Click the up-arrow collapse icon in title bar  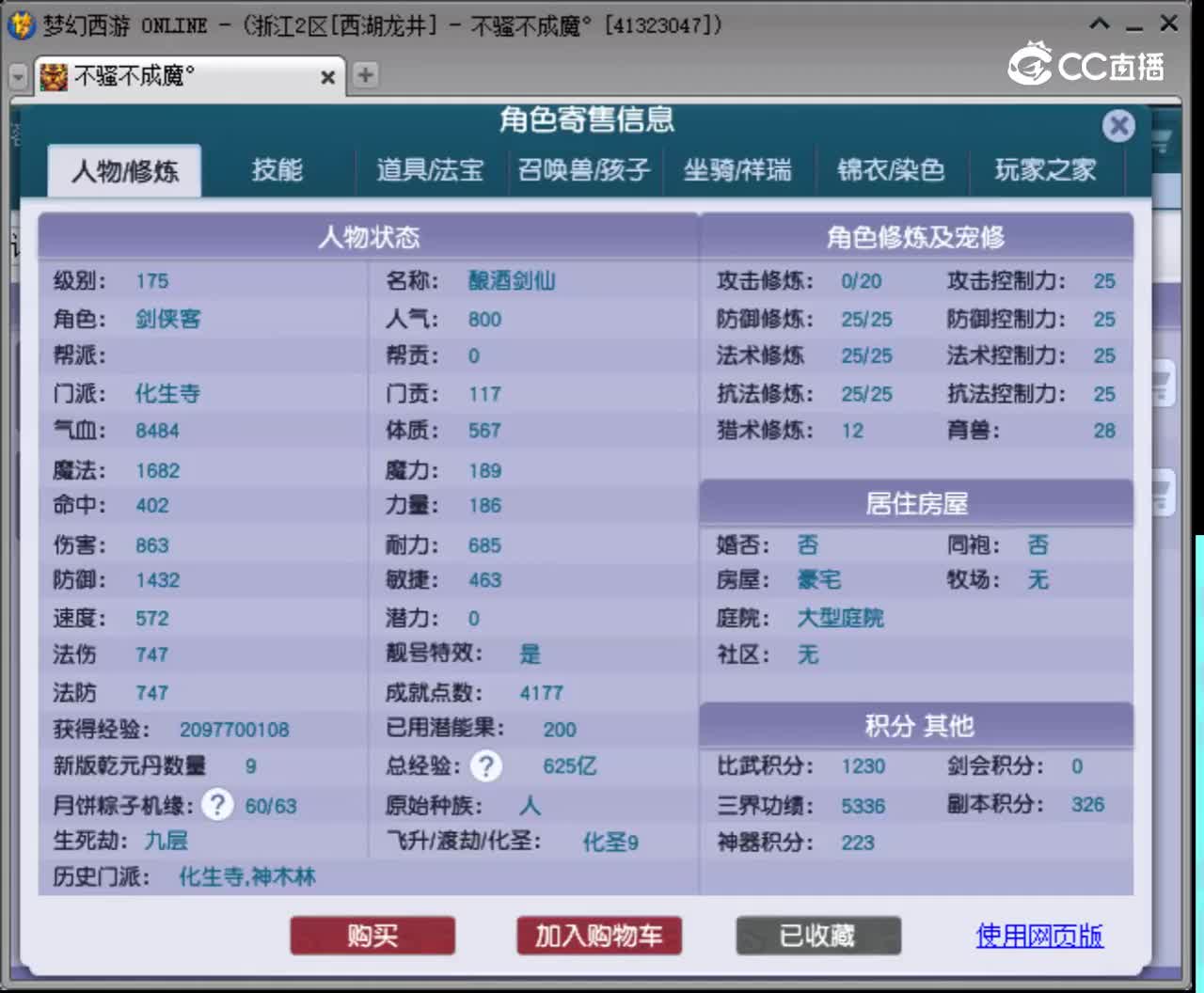(x=1100, y=24)
